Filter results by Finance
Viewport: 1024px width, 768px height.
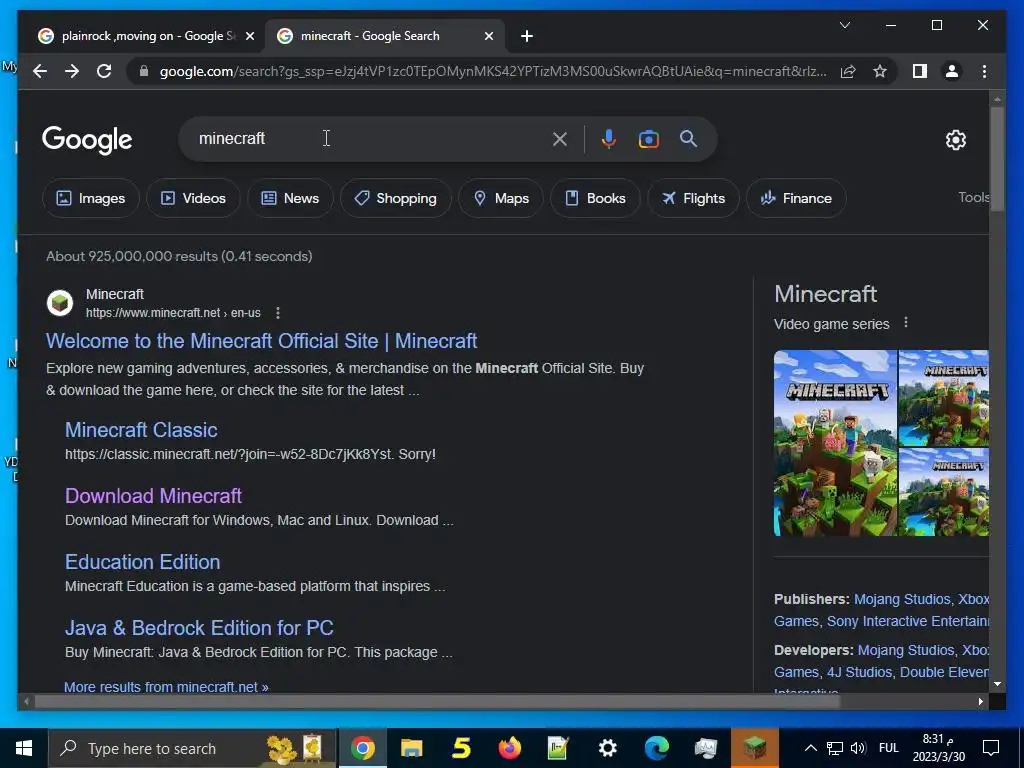pos(796,198)
